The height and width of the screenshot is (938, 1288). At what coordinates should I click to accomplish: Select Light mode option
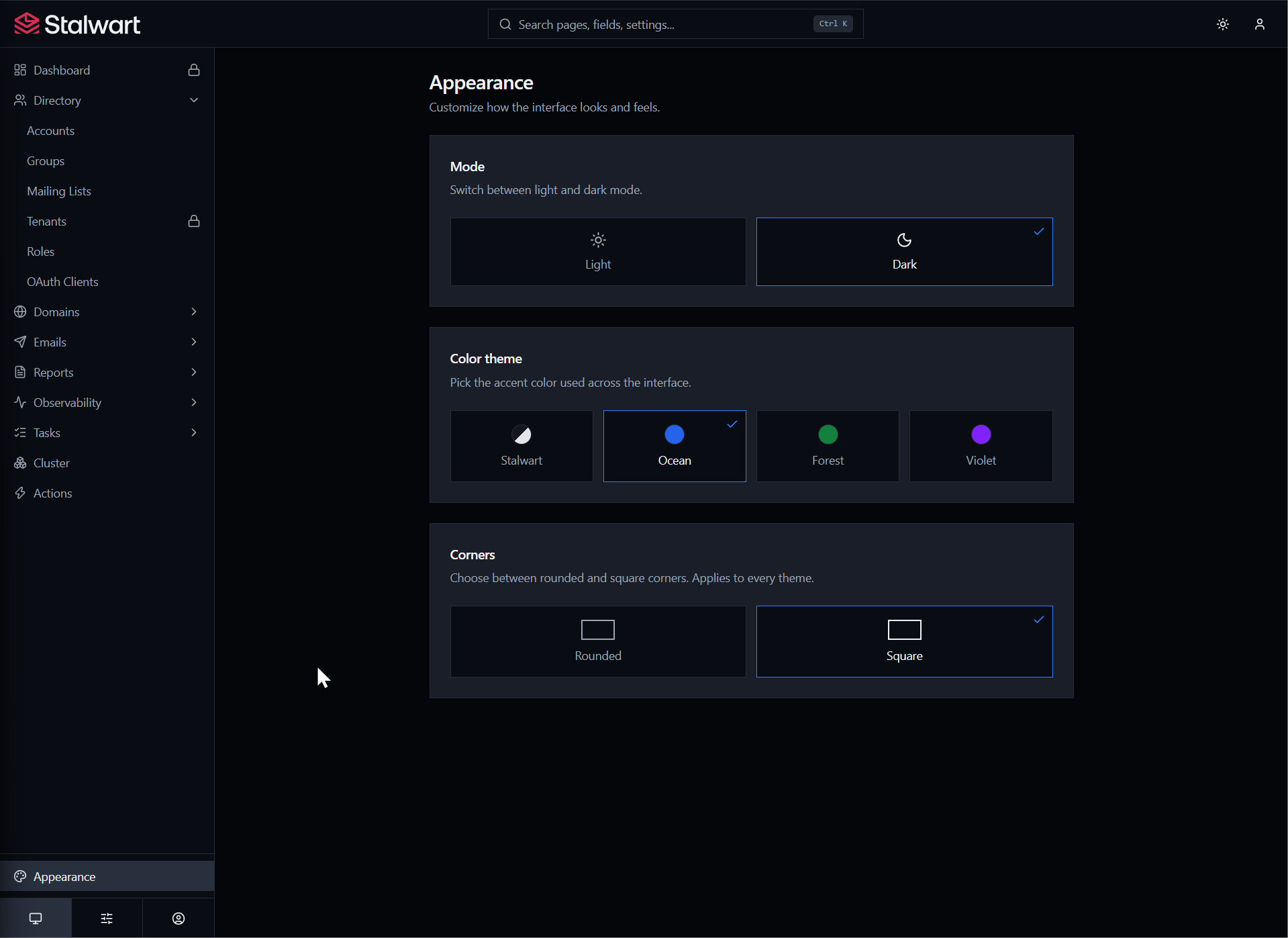pos(597,252)
